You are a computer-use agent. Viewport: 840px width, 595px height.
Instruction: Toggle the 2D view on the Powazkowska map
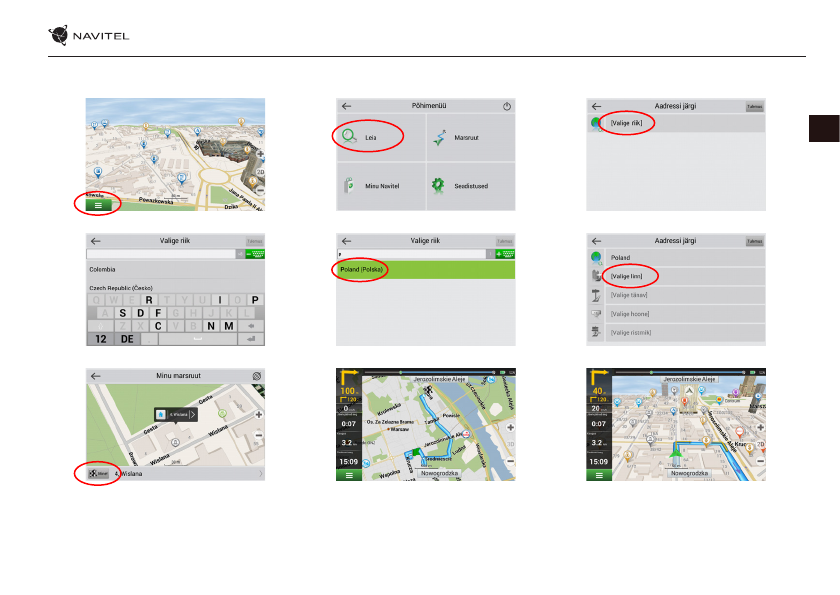coord(259,172)
